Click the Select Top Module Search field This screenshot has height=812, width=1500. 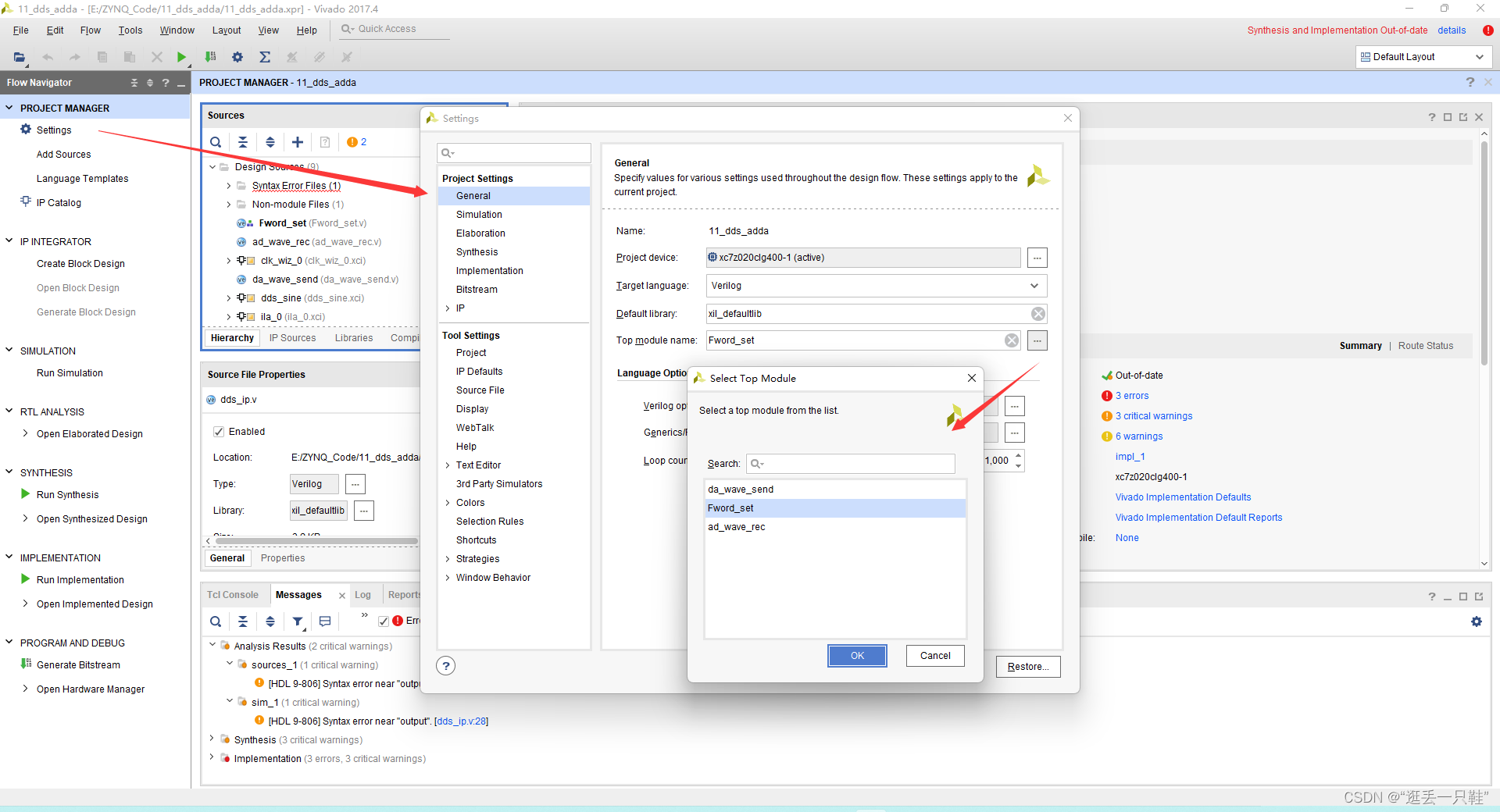851,464
